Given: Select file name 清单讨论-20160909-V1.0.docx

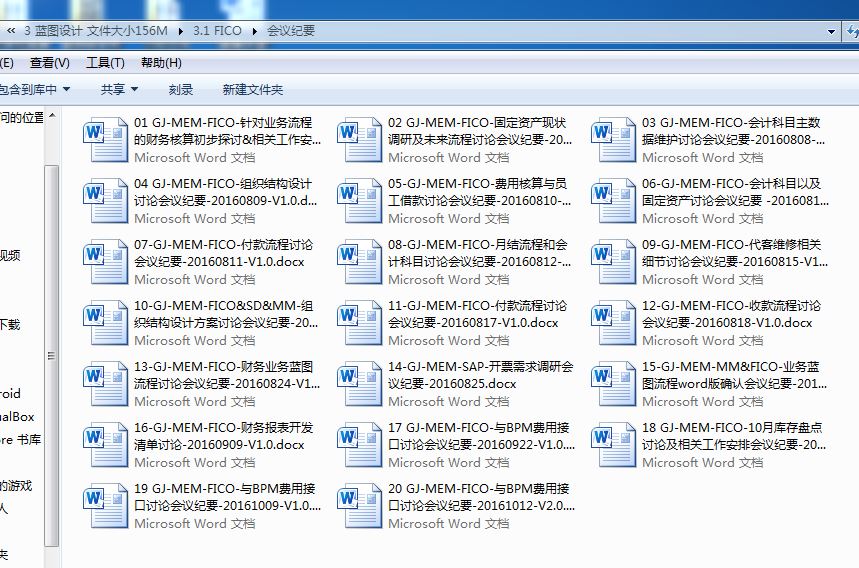Looking at the screenshot, I should (219, 445).
